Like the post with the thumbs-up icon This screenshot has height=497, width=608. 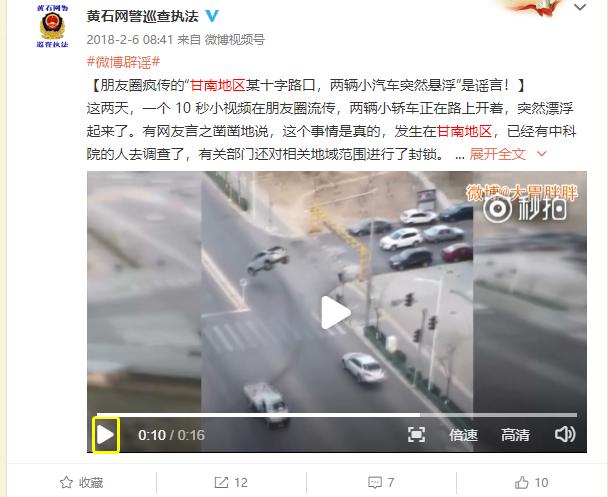coord(522,482)
